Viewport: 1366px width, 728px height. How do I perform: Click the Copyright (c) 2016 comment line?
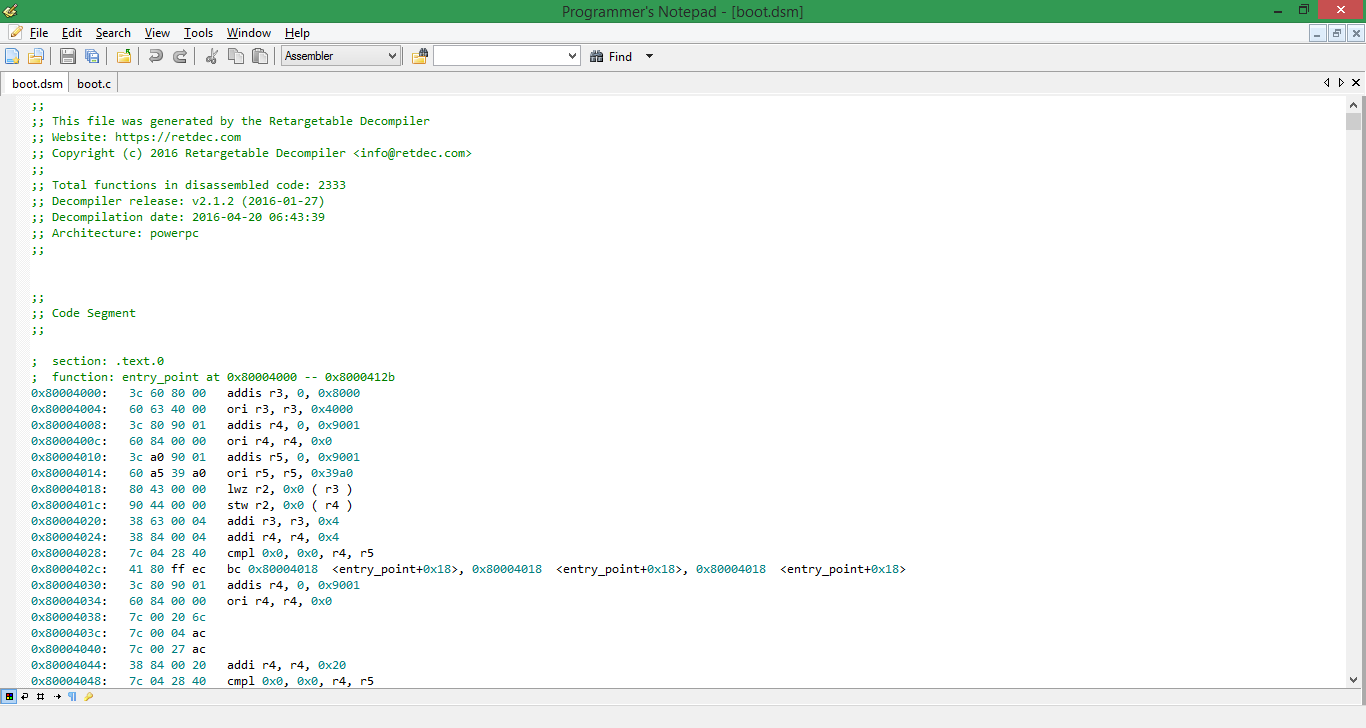[x=251, y=153]
